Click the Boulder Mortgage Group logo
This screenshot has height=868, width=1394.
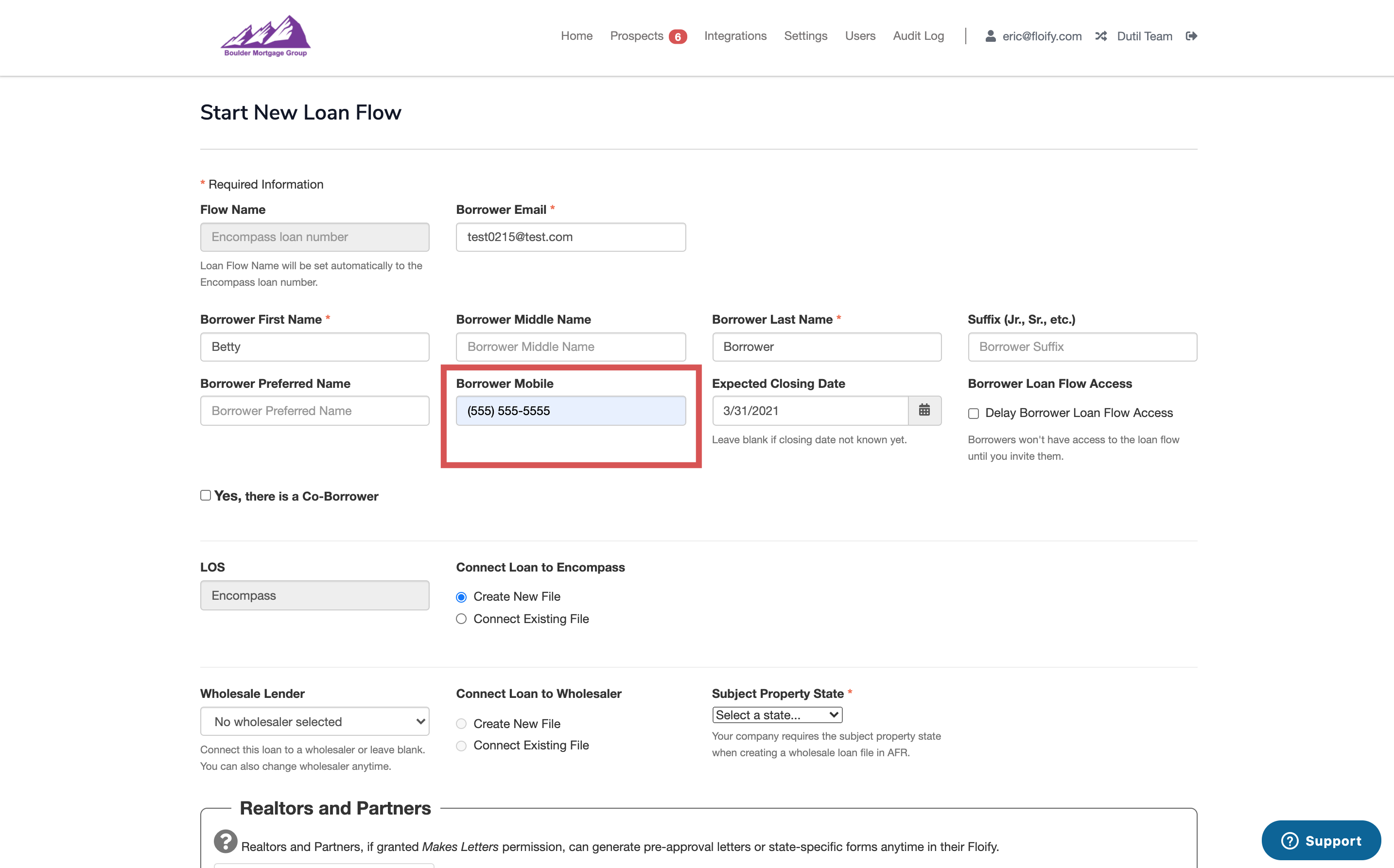[x=265, y=35]
